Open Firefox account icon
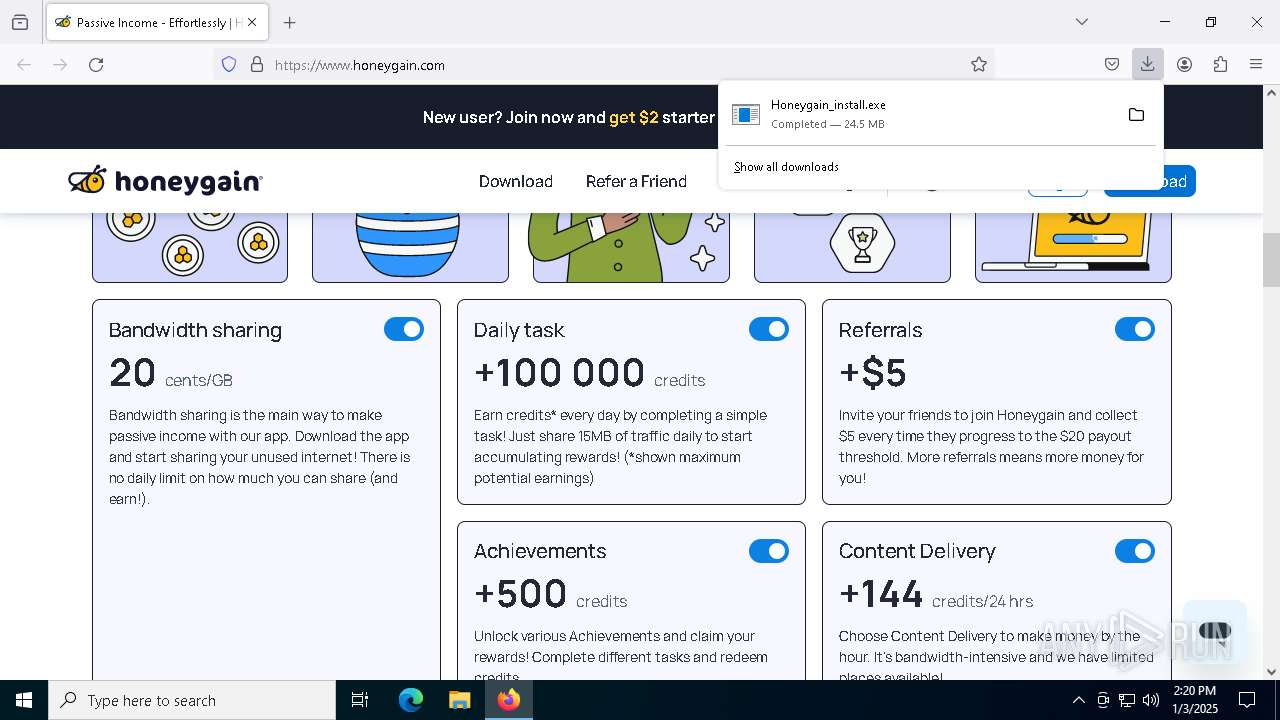 point(1184,64)
